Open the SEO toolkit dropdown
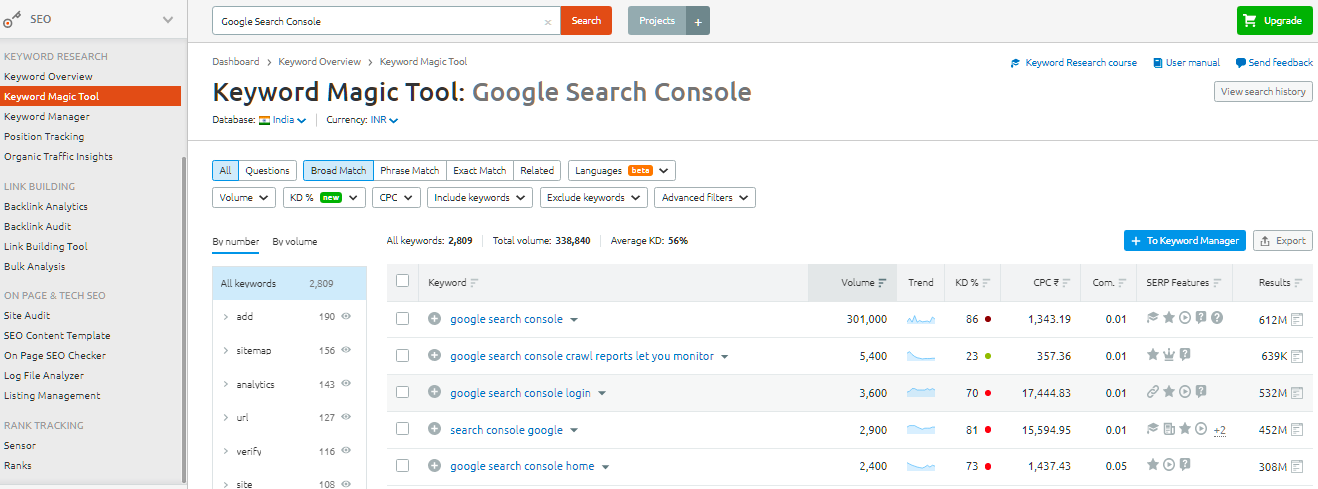This screenshot has height=489, width=1318. pos(167,19)
